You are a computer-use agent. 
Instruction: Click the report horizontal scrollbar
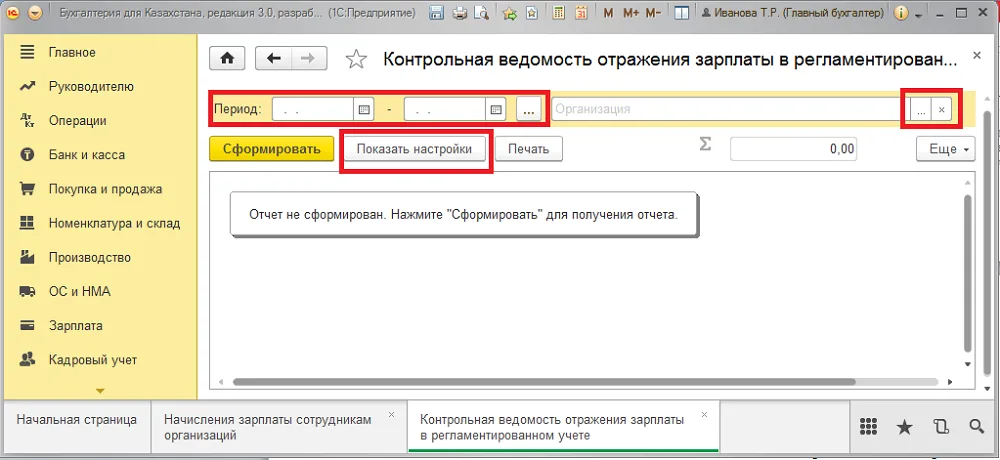[x=543, y=382]
